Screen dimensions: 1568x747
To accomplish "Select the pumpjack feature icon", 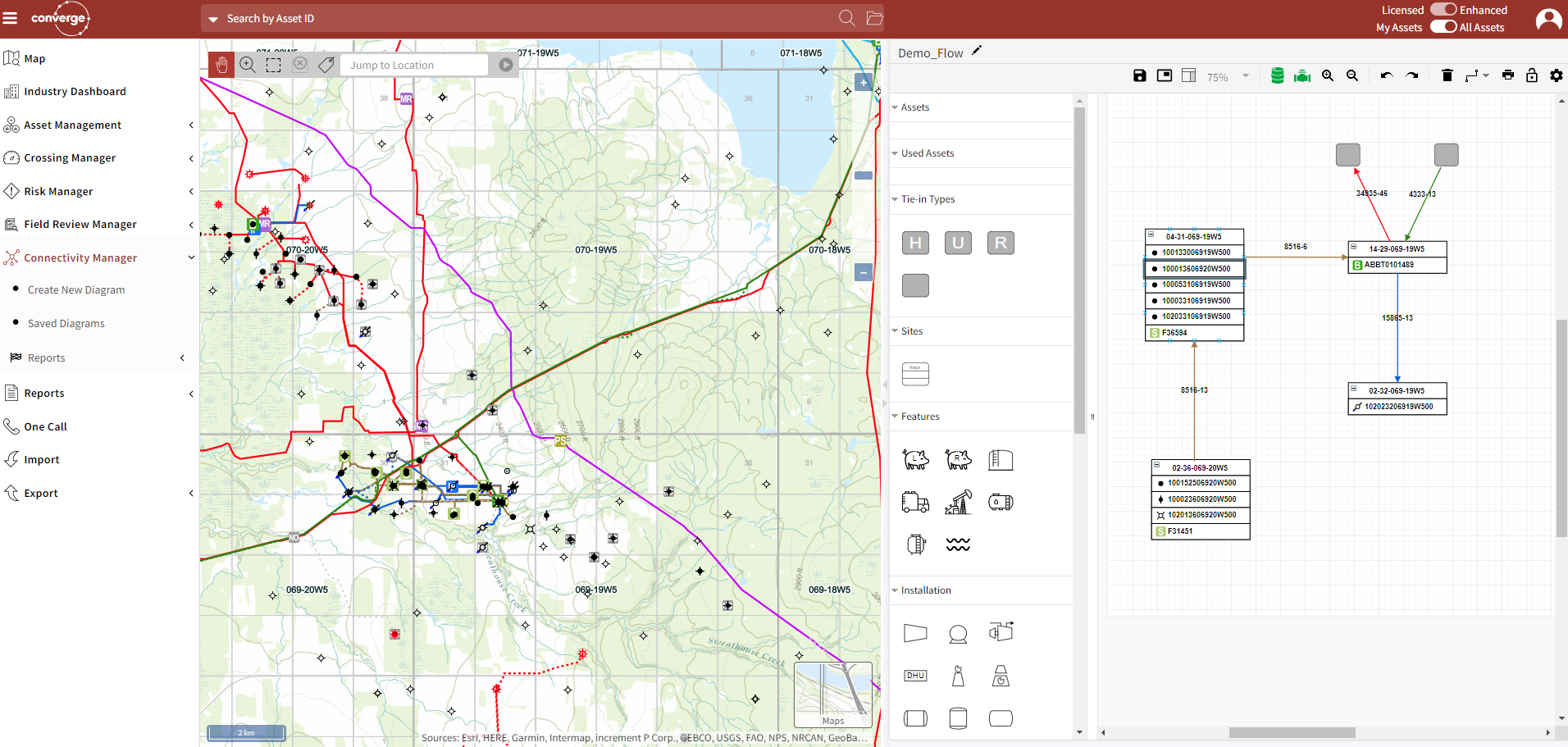I will (x=958, y=502).
